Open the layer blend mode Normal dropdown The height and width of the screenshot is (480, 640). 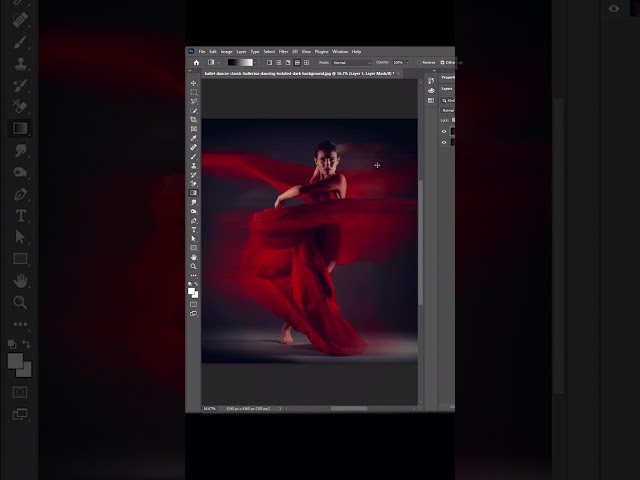[448, 111]
